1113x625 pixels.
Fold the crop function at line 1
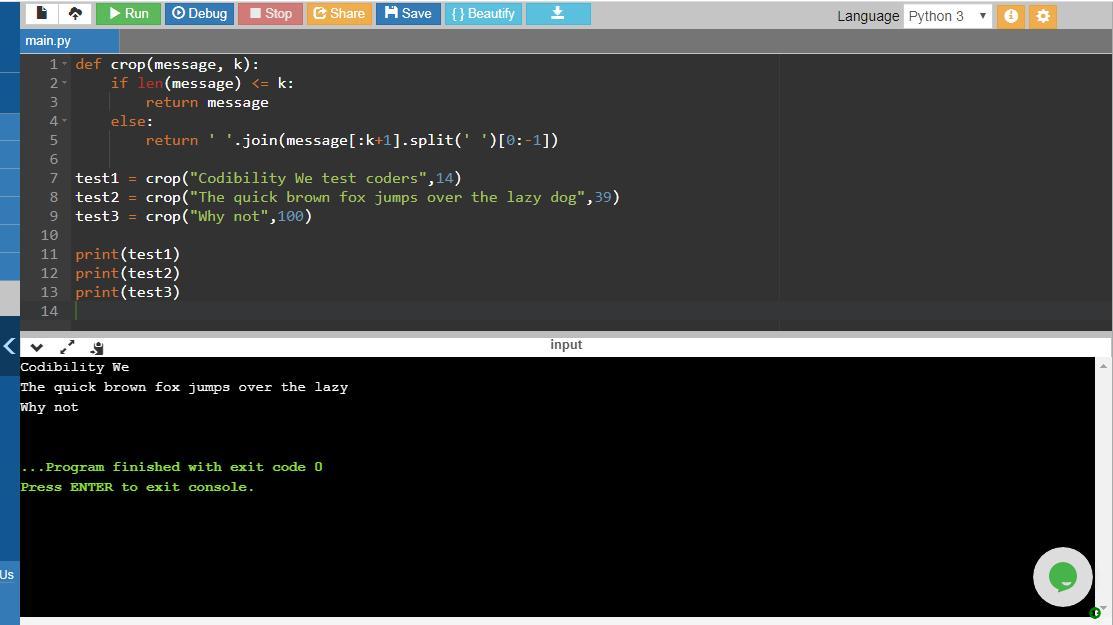pyautogui.click(x=65, y=64)
